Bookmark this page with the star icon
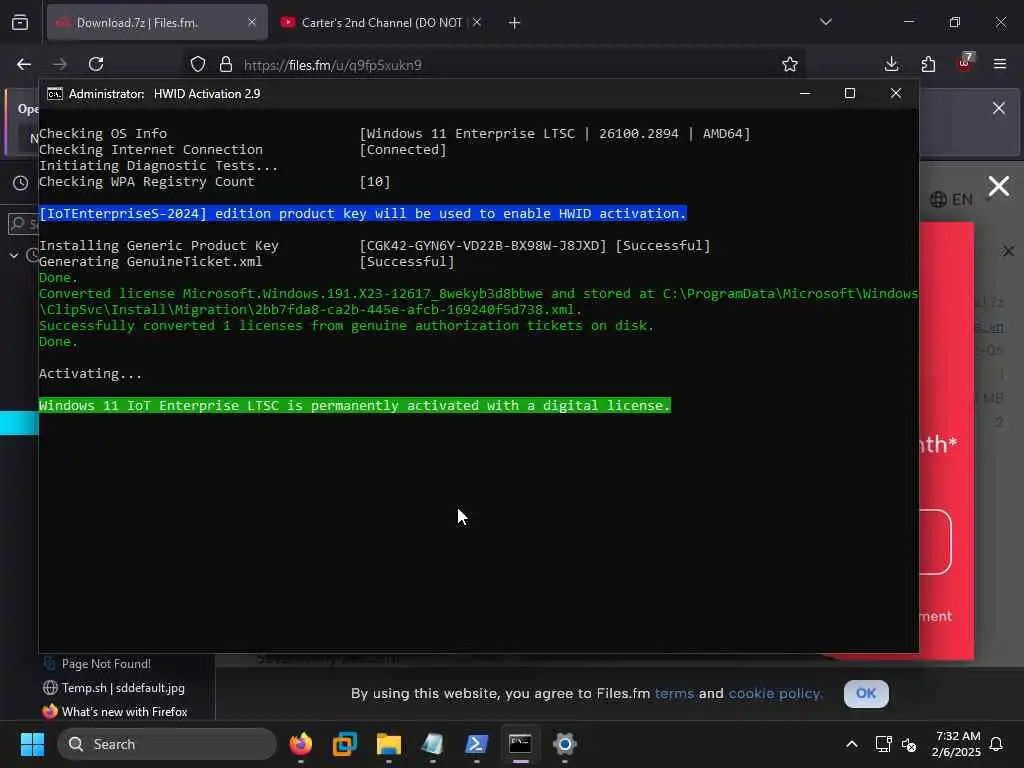This screenshot has width=1024, height=768. tap(790, 64)
